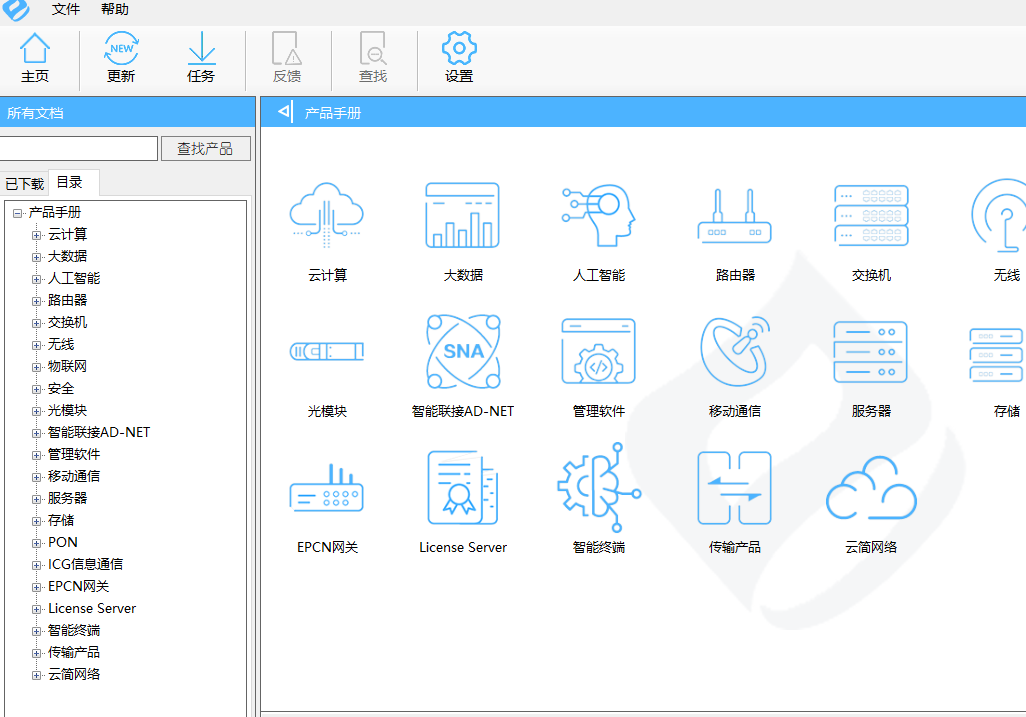Open the 云简网络 cloud icon
Screen dimensions: 1026x717
tap(871, 488)
